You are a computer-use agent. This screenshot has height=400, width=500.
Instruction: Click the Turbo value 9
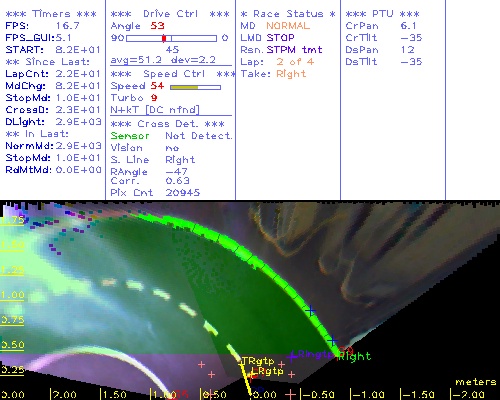click(154, 98)
